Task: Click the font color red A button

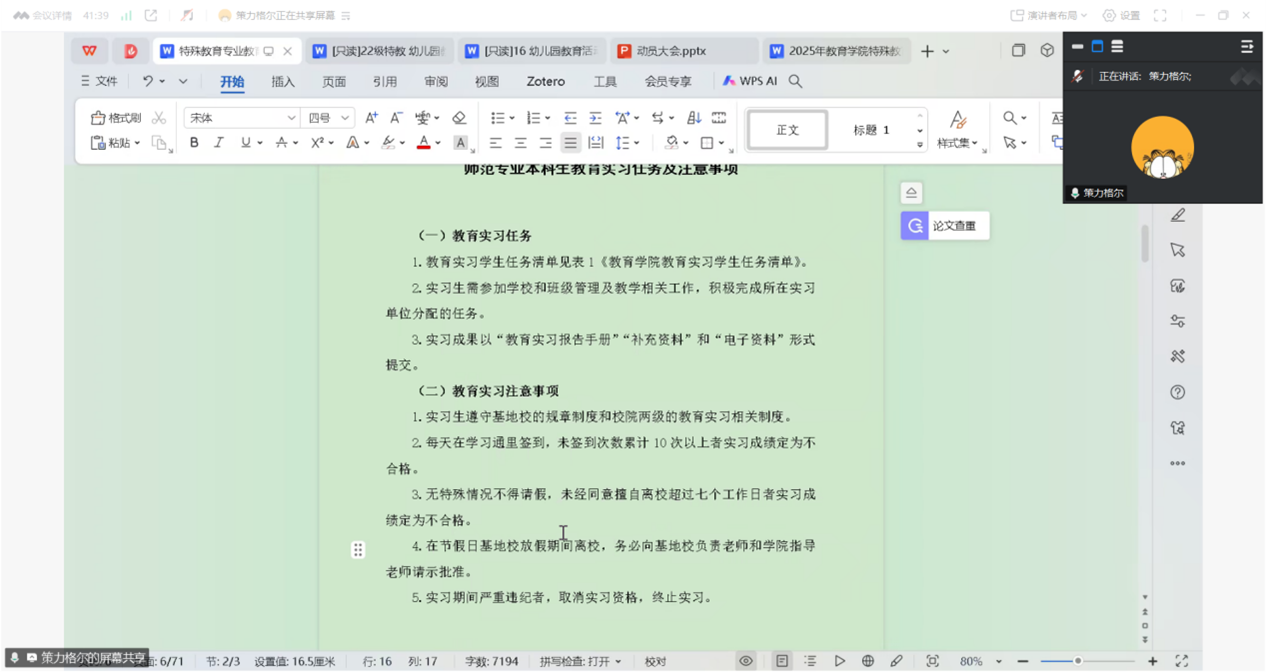Action: point(424,143)
